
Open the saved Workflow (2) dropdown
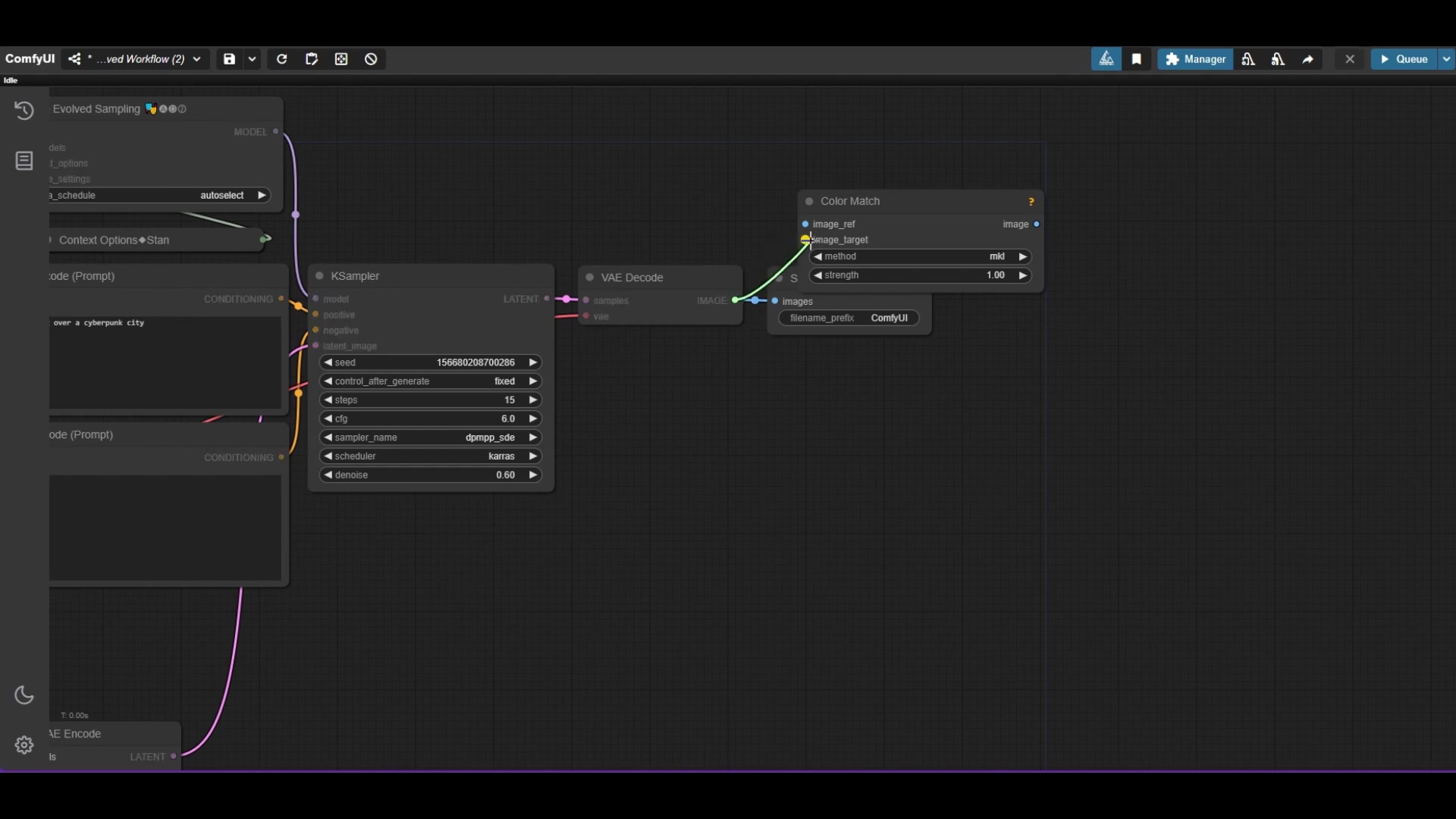(136, 59)
